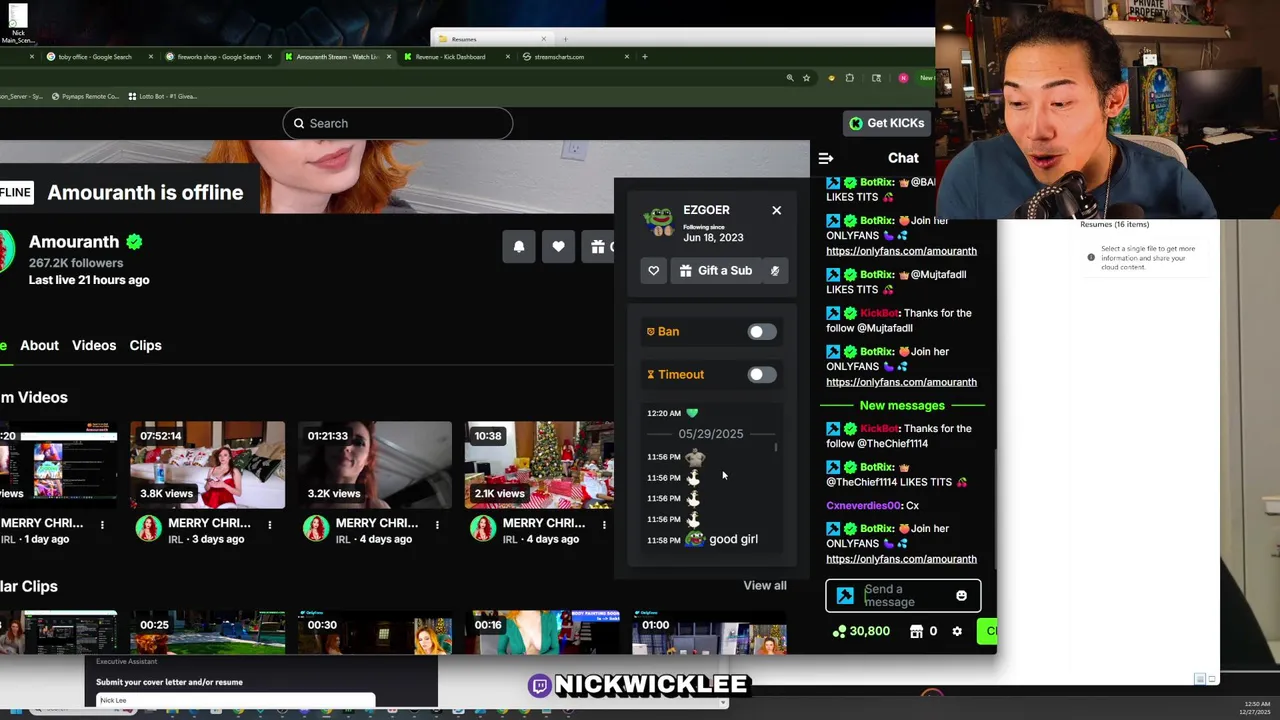Open chat settings gear
Image resolution: width=1280 pixels, height=720 pixels.
957,631
